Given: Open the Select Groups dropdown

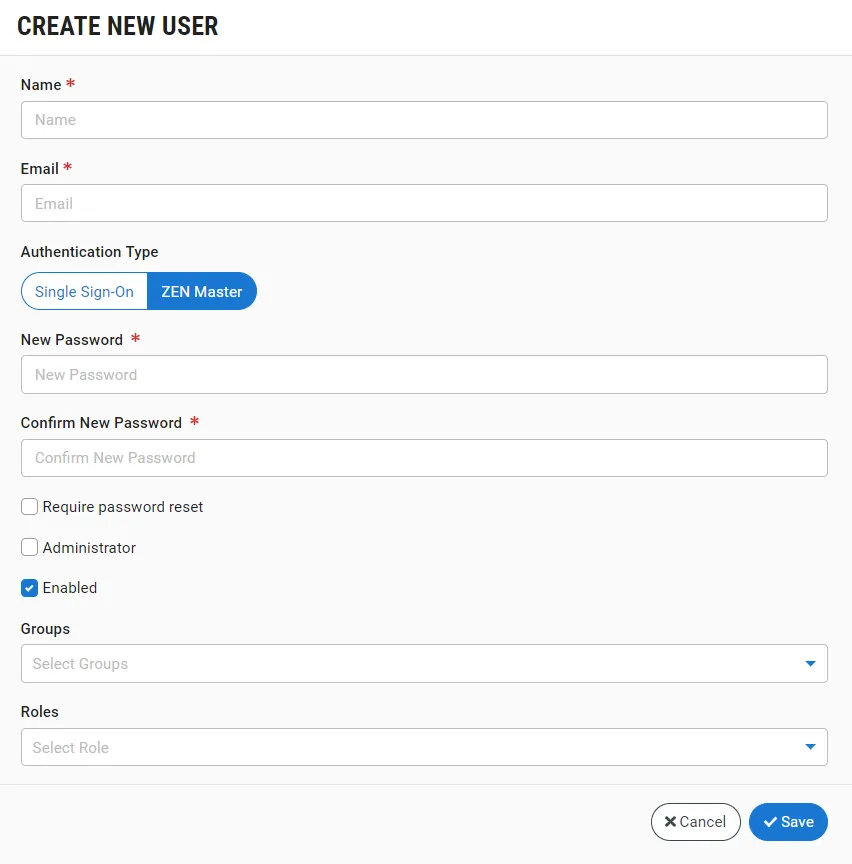Looking at the screenshot, I should pos(424,663).
